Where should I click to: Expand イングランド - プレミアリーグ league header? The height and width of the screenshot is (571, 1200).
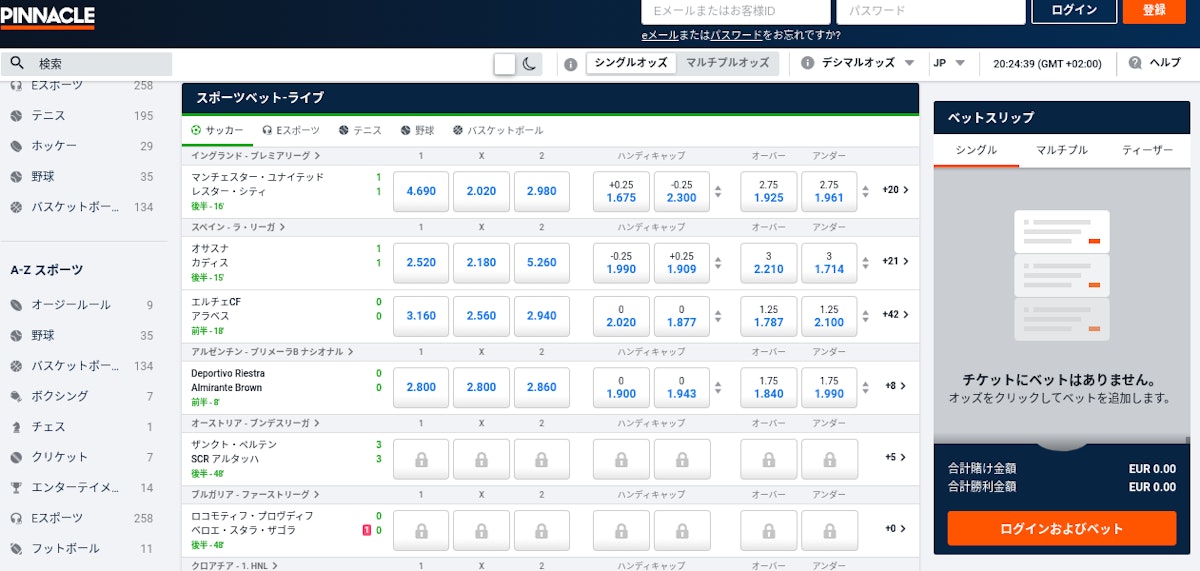click(256, 156)
